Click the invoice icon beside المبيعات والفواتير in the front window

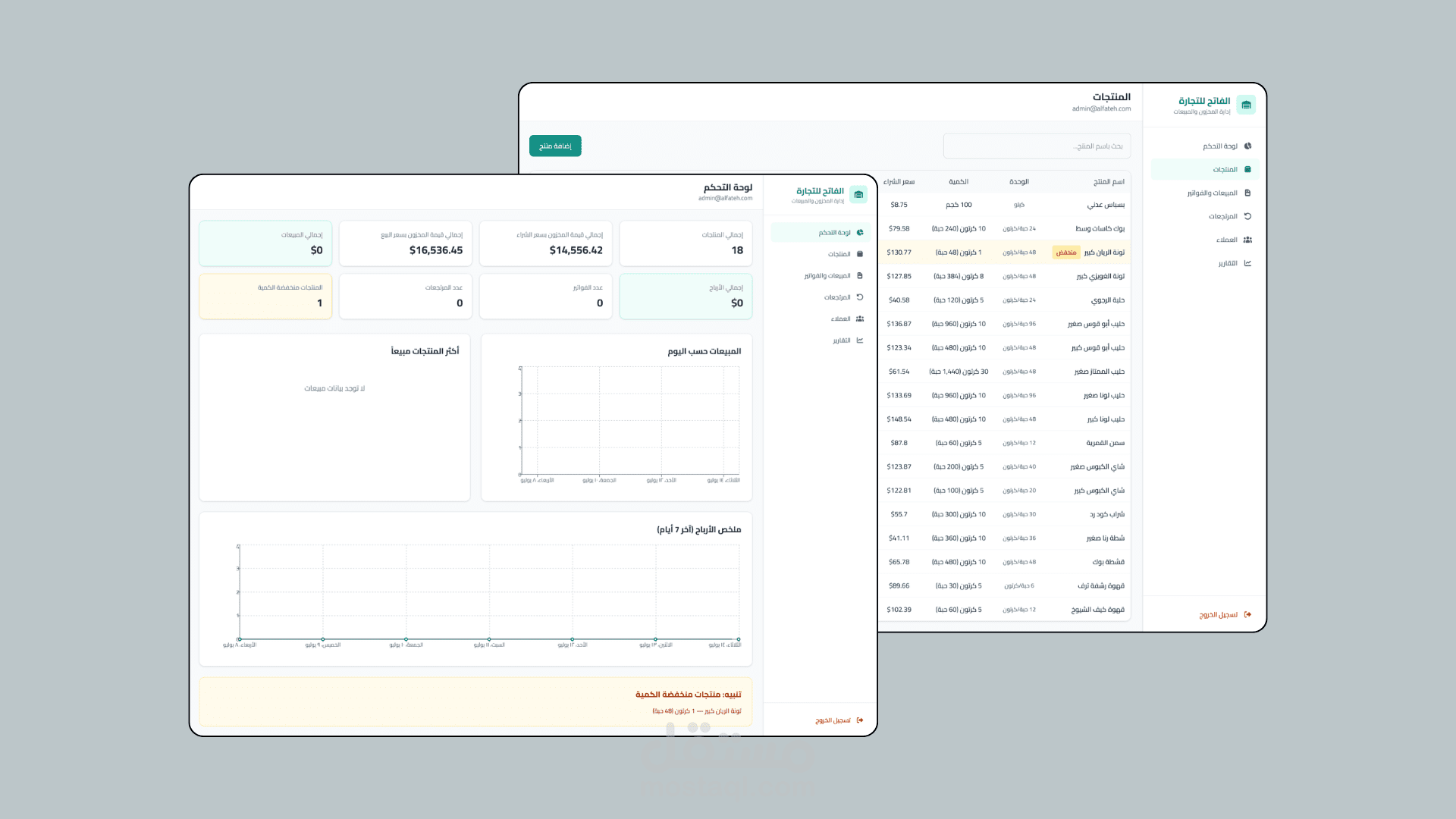860,276
